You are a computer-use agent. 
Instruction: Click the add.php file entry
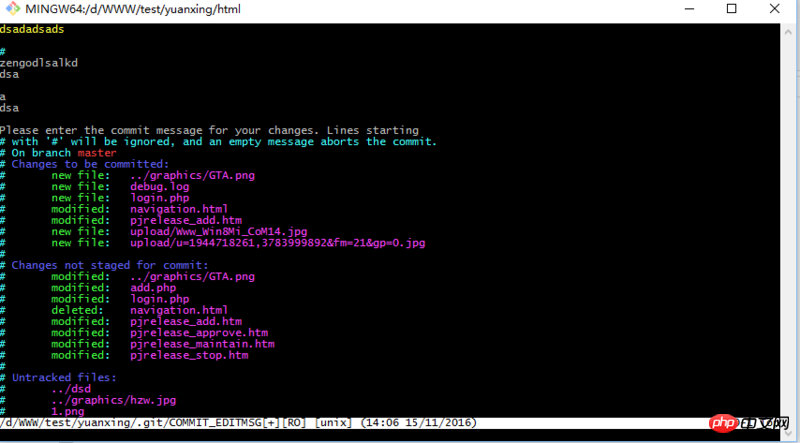coord(153,288)
